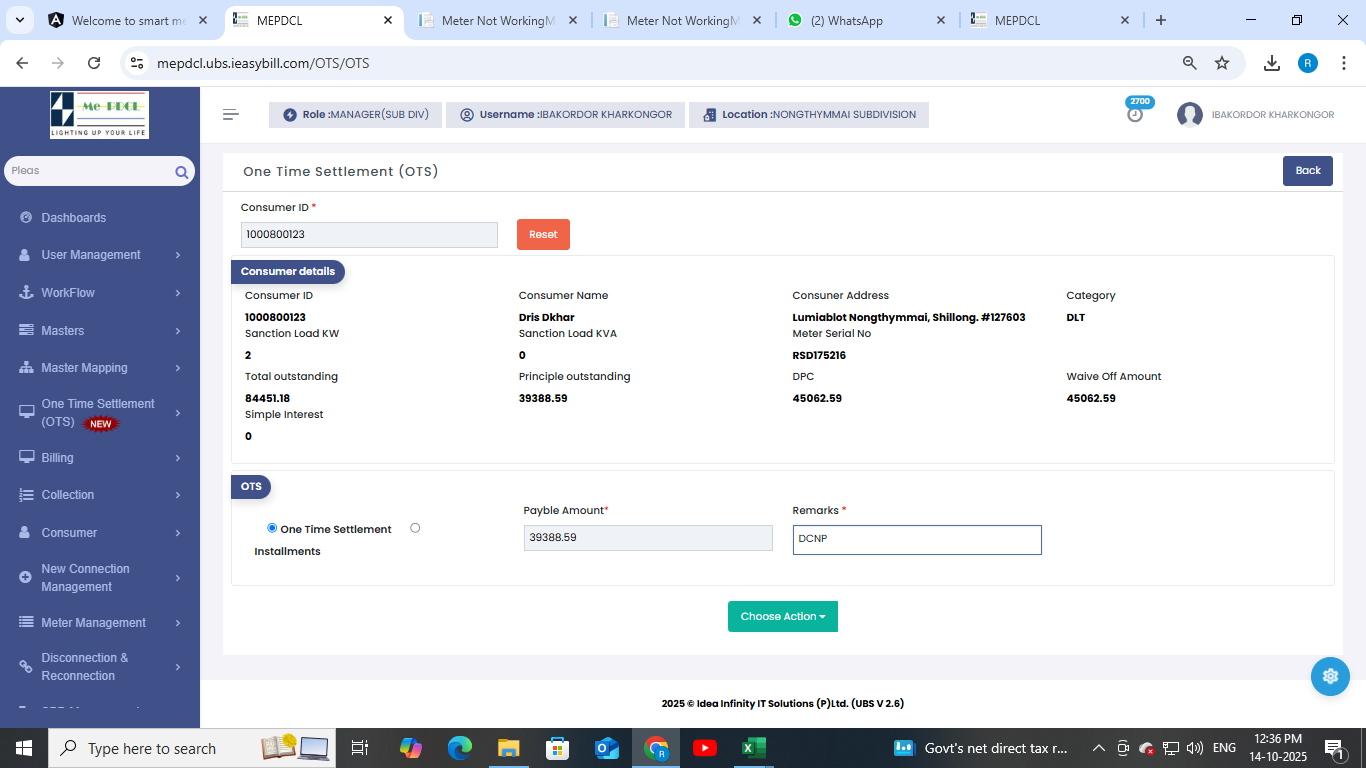Open the notifications clock icon with 2700 badge
The width and height of the screenshot is (1366, 768).
click(x=1135, y=114)
